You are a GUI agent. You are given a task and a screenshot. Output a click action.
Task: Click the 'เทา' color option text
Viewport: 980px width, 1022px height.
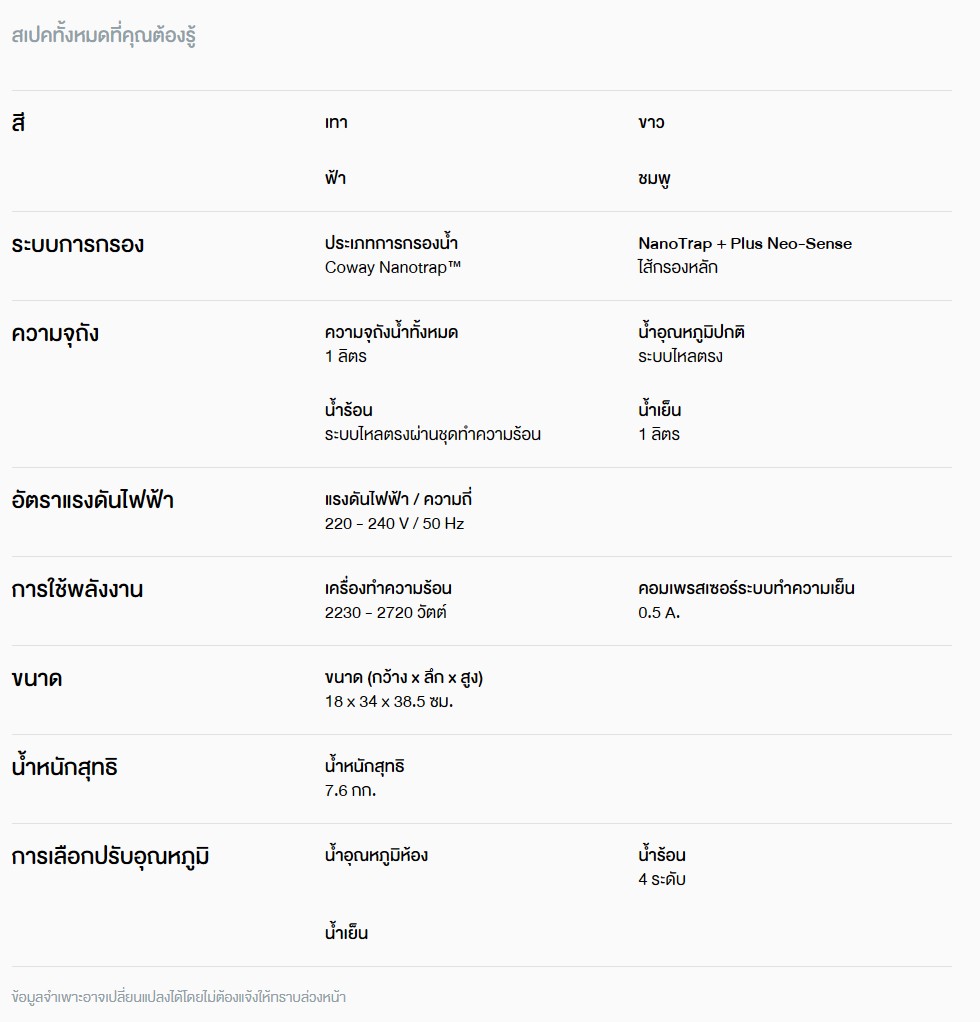click(x=336, y=123)
